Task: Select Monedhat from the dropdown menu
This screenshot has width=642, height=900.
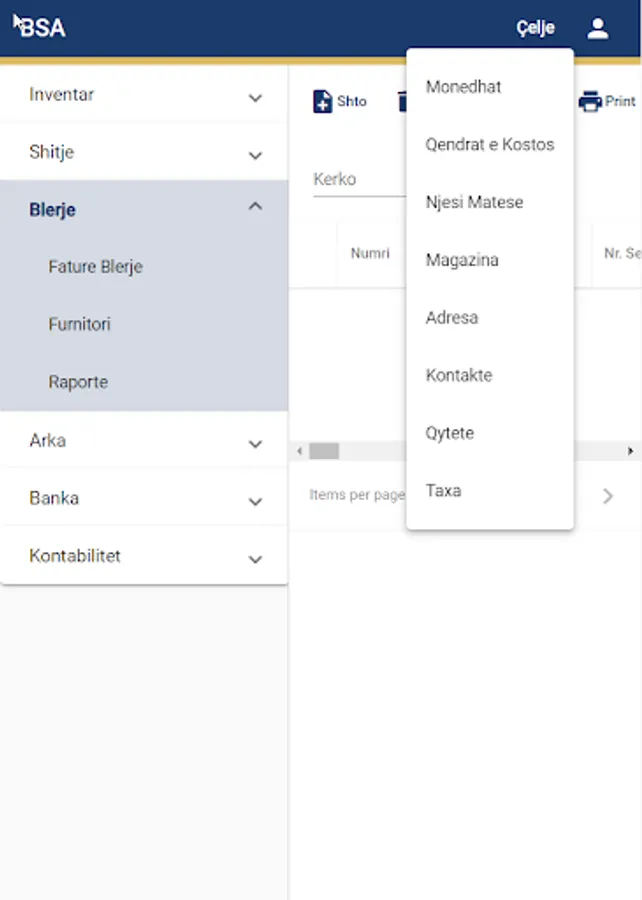Action: [463, 87]
